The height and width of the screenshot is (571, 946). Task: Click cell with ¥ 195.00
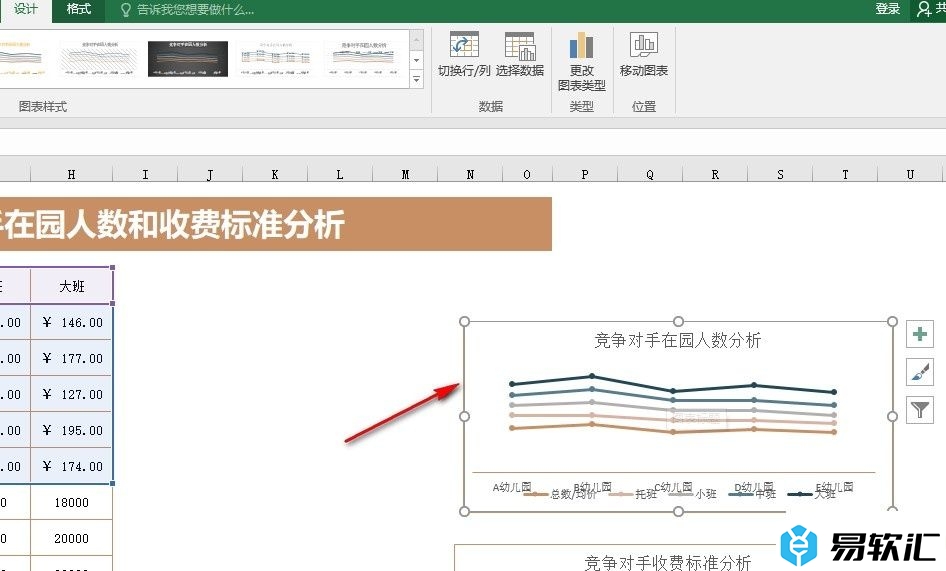tap(71, 430)
